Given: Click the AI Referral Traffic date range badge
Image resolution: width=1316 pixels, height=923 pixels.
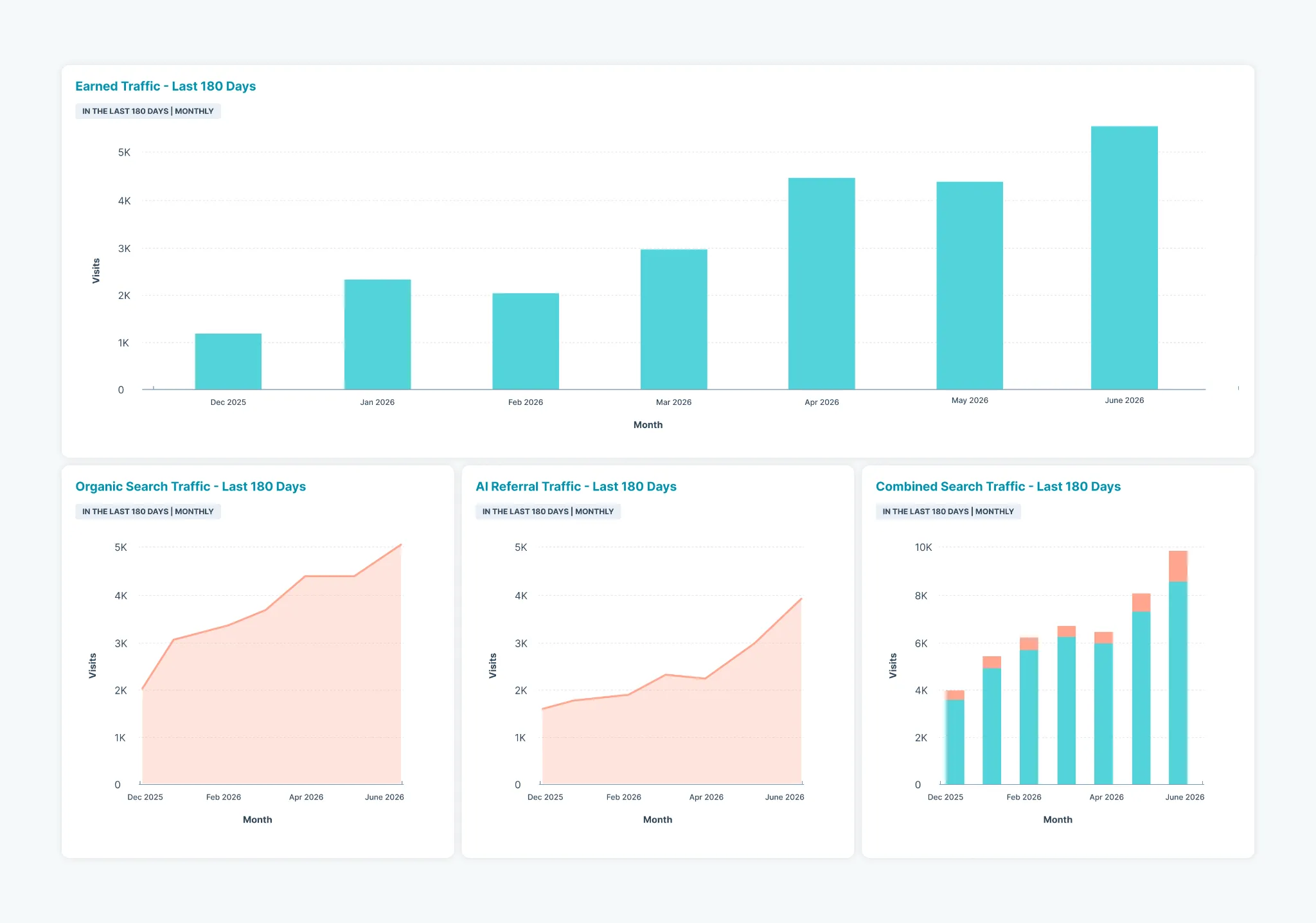Looking at the screenshot, I should pos(548,512).
